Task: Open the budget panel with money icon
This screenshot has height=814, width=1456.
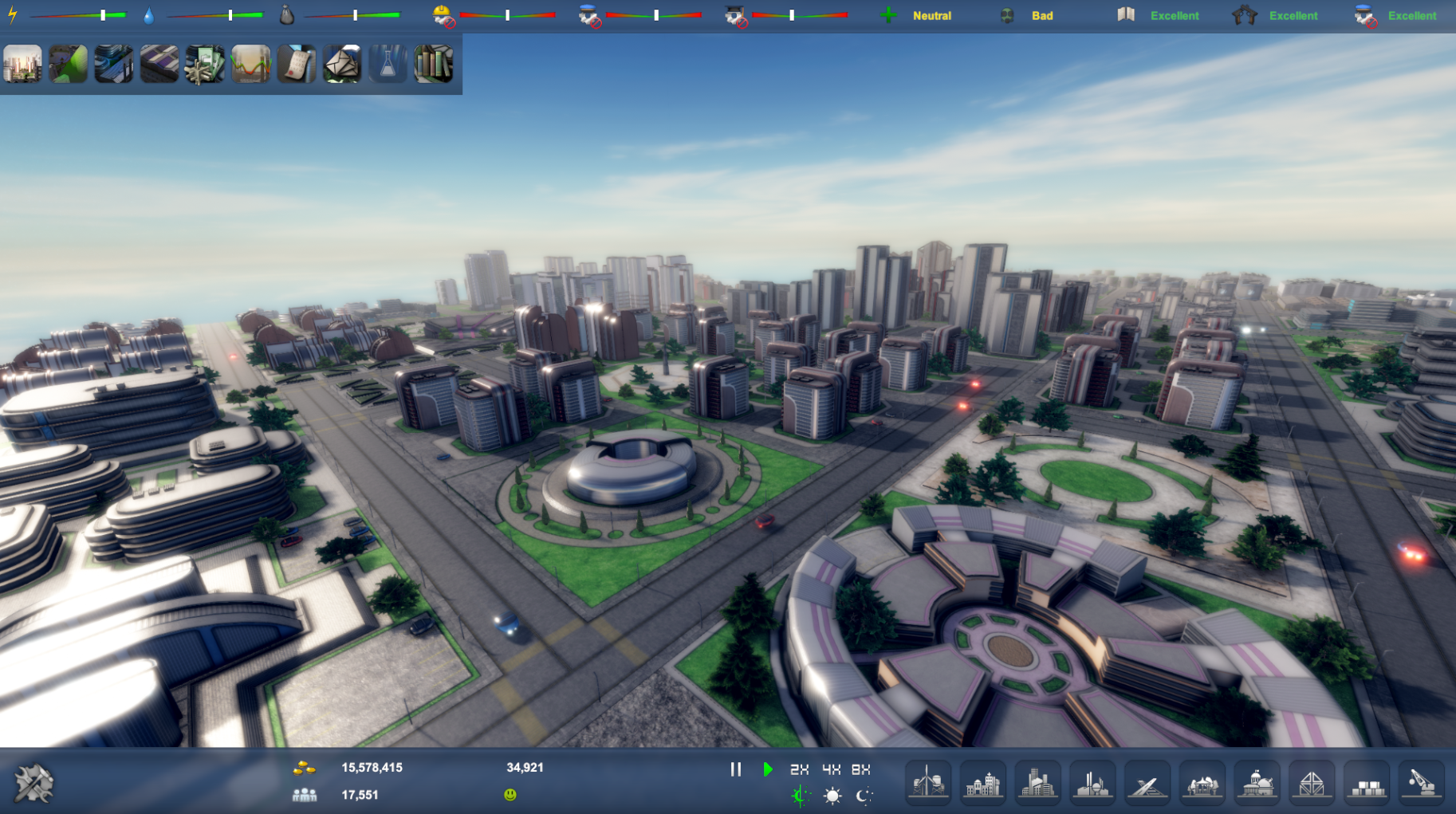Action: coord(205,65)
